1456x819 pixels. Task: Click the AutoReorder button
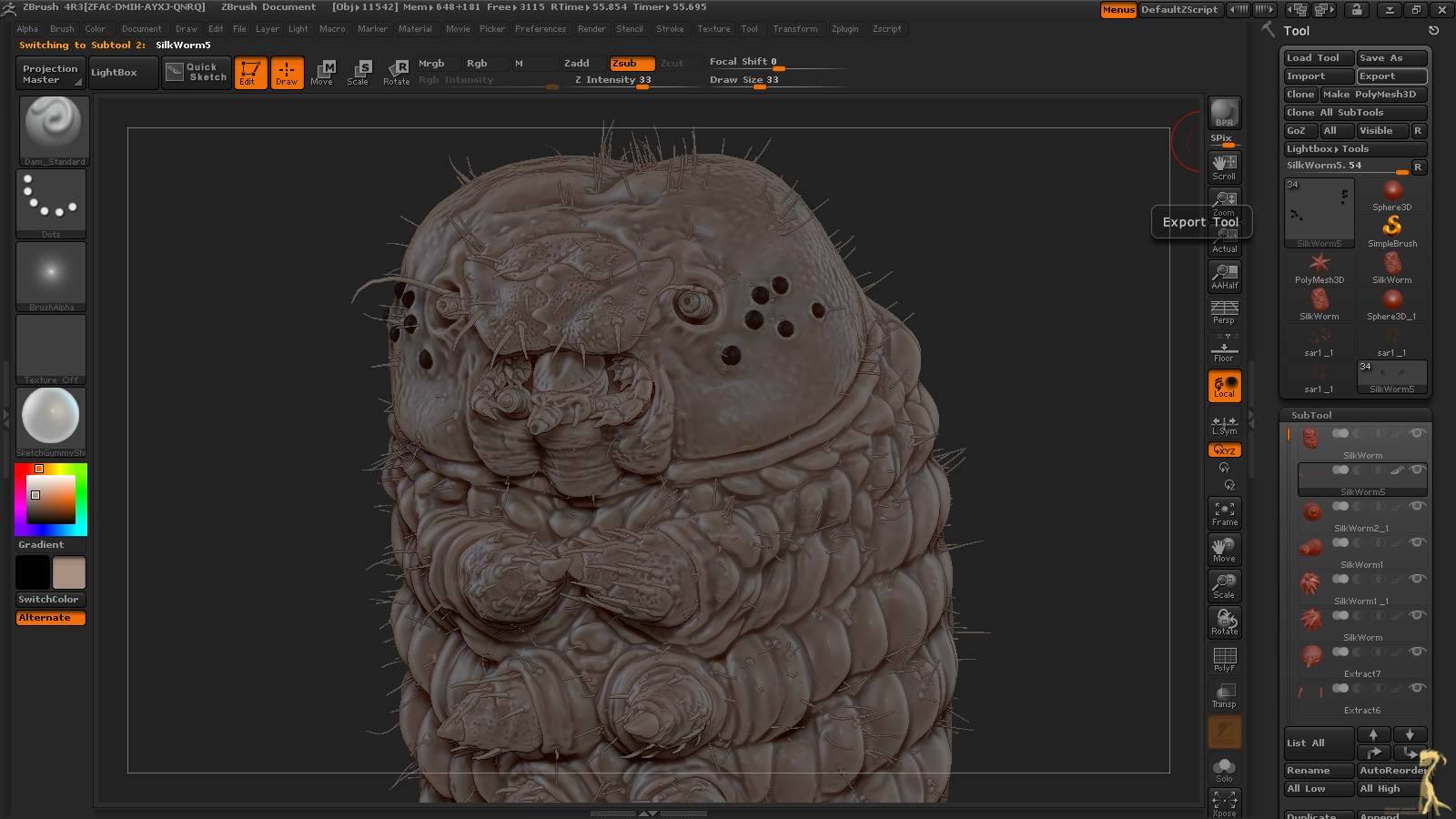[x=1391, y=771]
